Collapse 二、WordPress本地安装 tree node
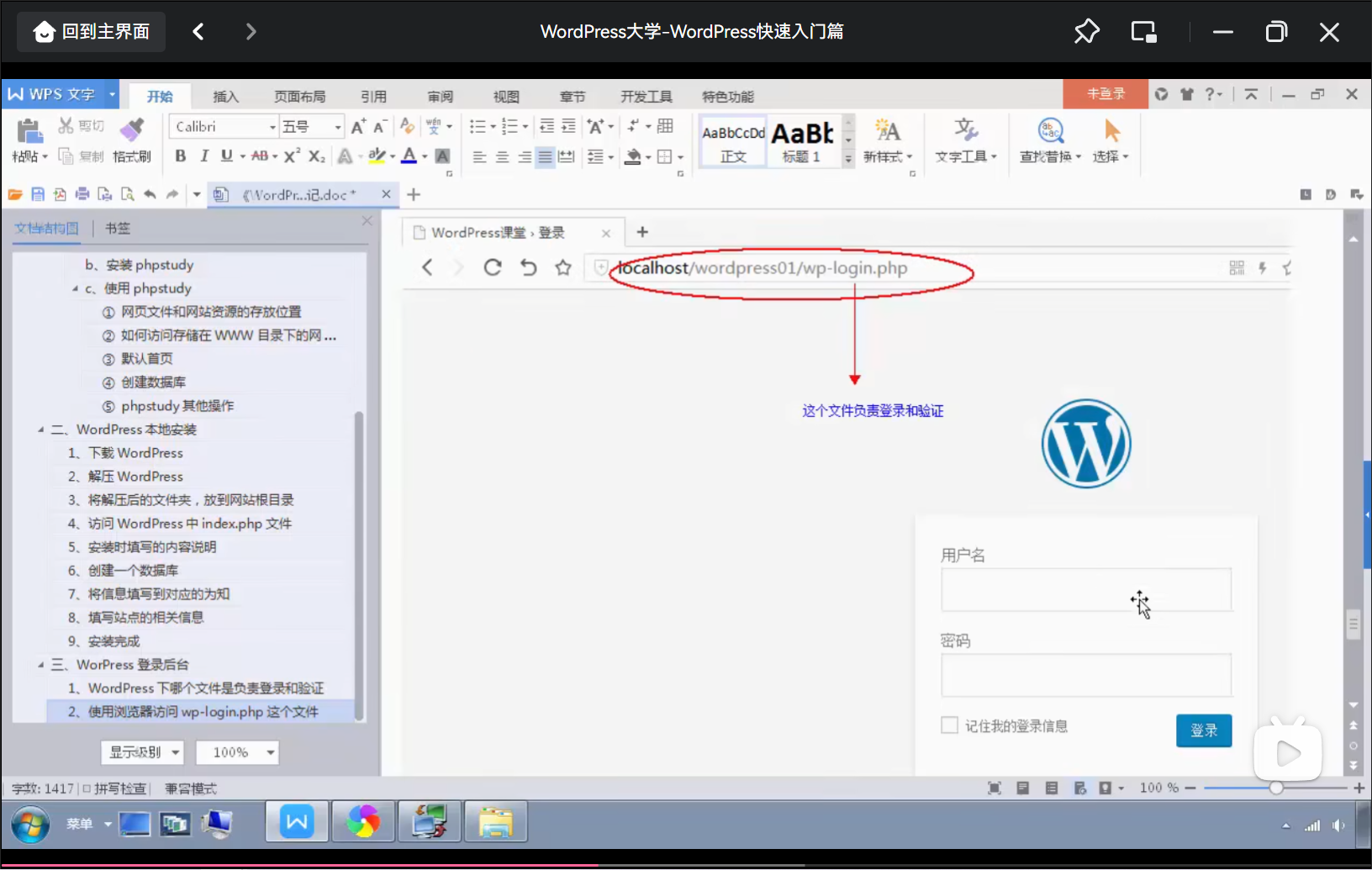The height and width of the screenshot is (870, 1372). (x=40, y=430)
